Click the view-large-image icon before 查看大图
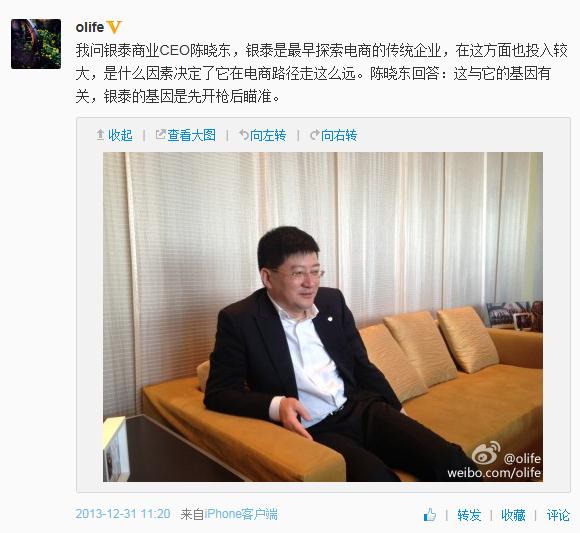This screenshot has width=580, height=533. click(160, 135)
